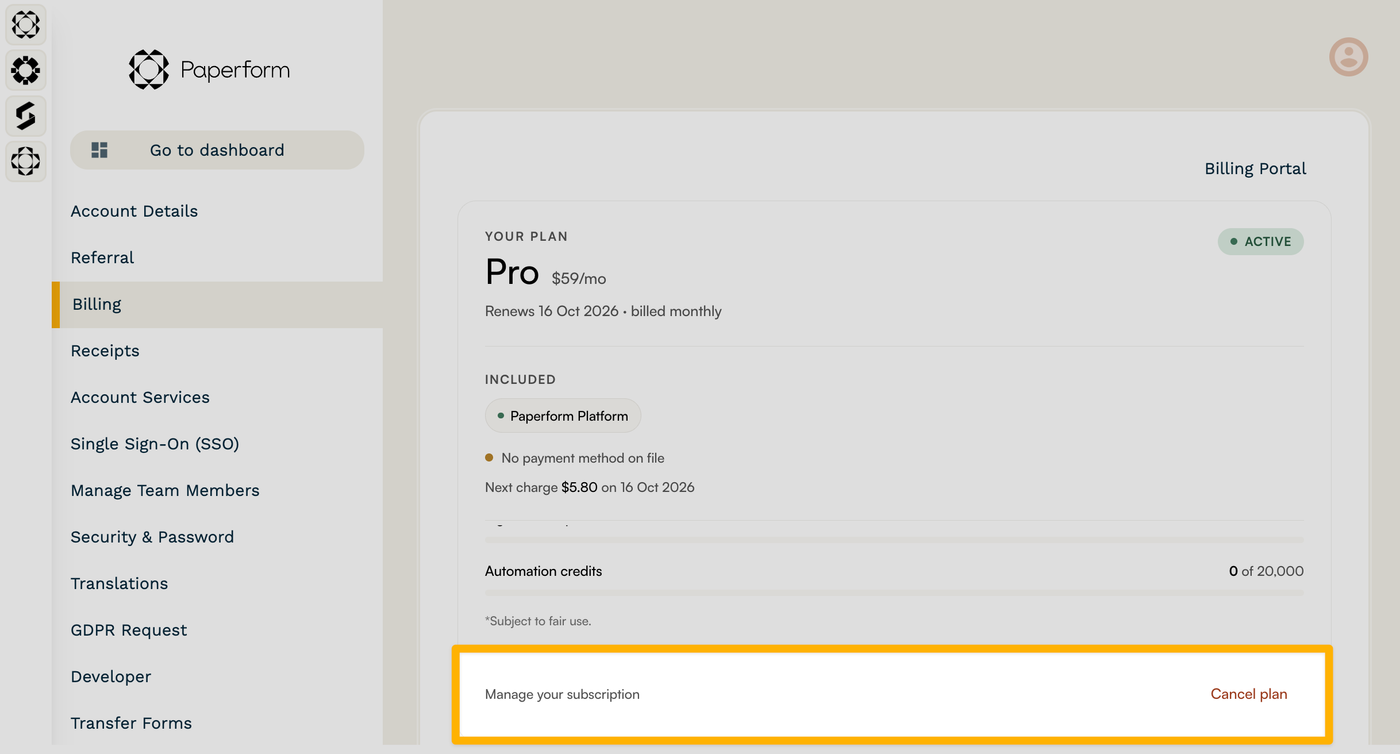Open Security & Password settings
The width and height of the screenshot is (1400, 754).
152,537
